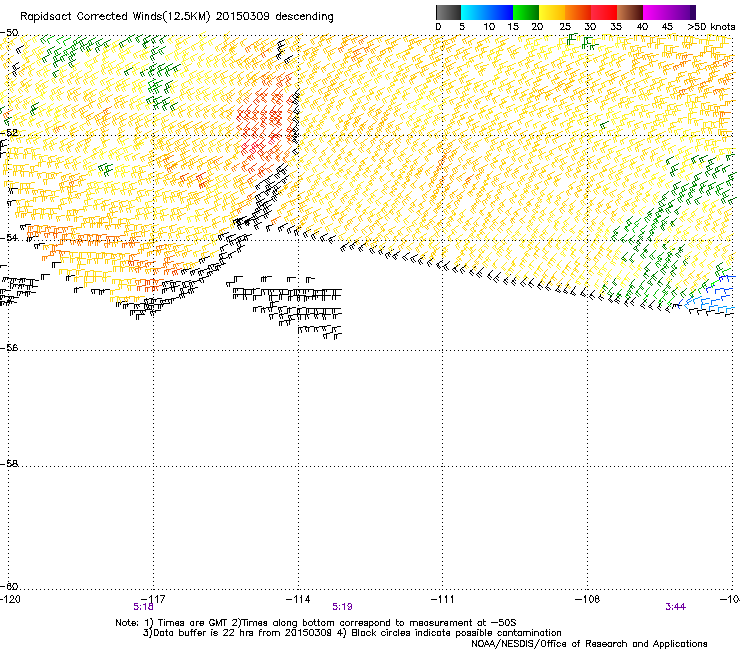
Task: Click the latitude label '-58'
Action: pyautogui.click(x=9, y=464)
